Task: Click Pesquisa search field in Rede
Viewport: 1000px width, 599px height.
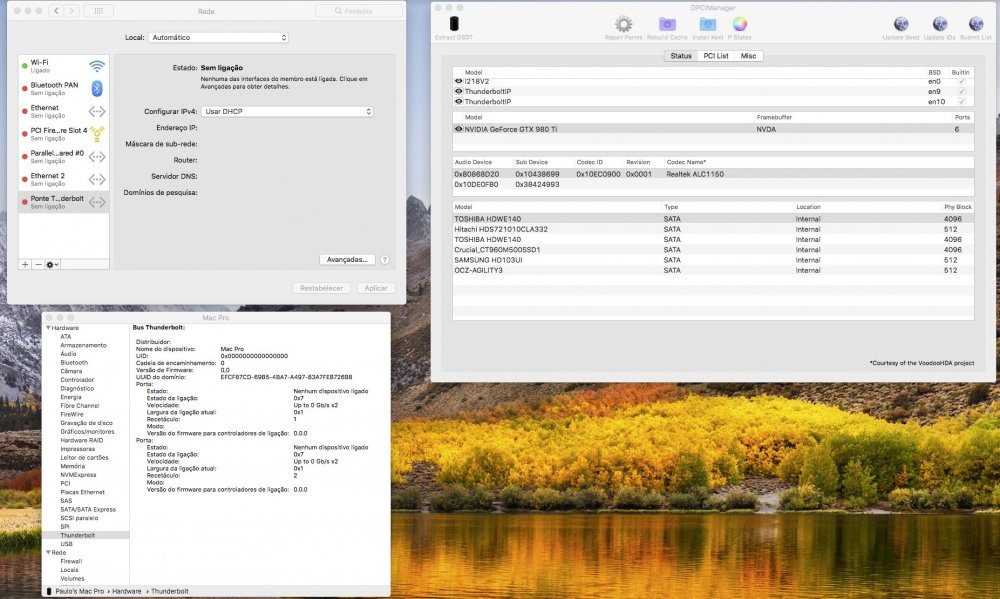Action: click(x=359, y=11)
